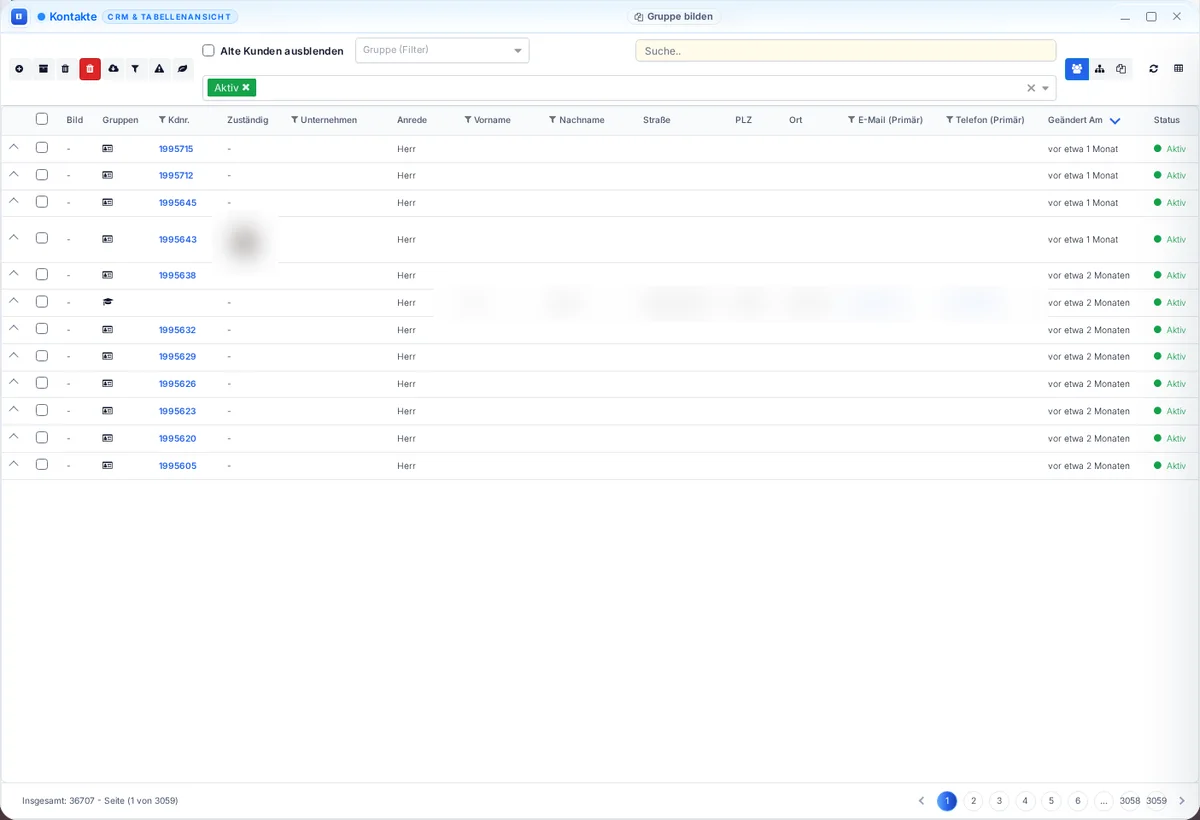Remove the Aktiv filter tag
Screen dimensions: 1200x820
coord(246,88)
